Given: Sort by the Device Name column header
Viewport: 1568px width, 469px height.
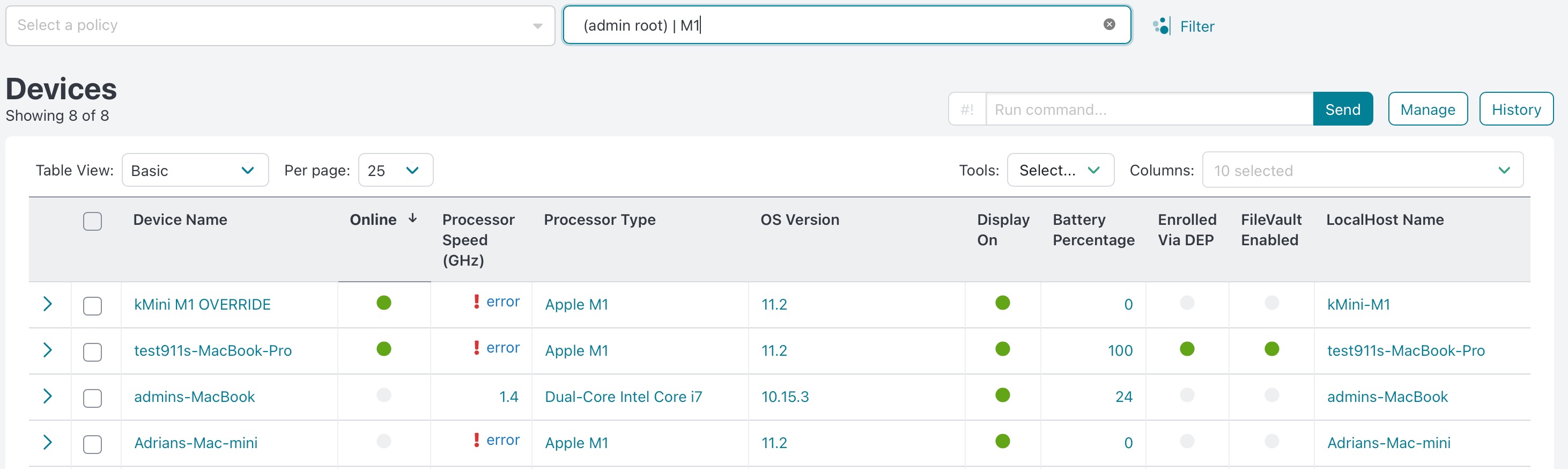Looking at the screenshot, I should (180, 220).
